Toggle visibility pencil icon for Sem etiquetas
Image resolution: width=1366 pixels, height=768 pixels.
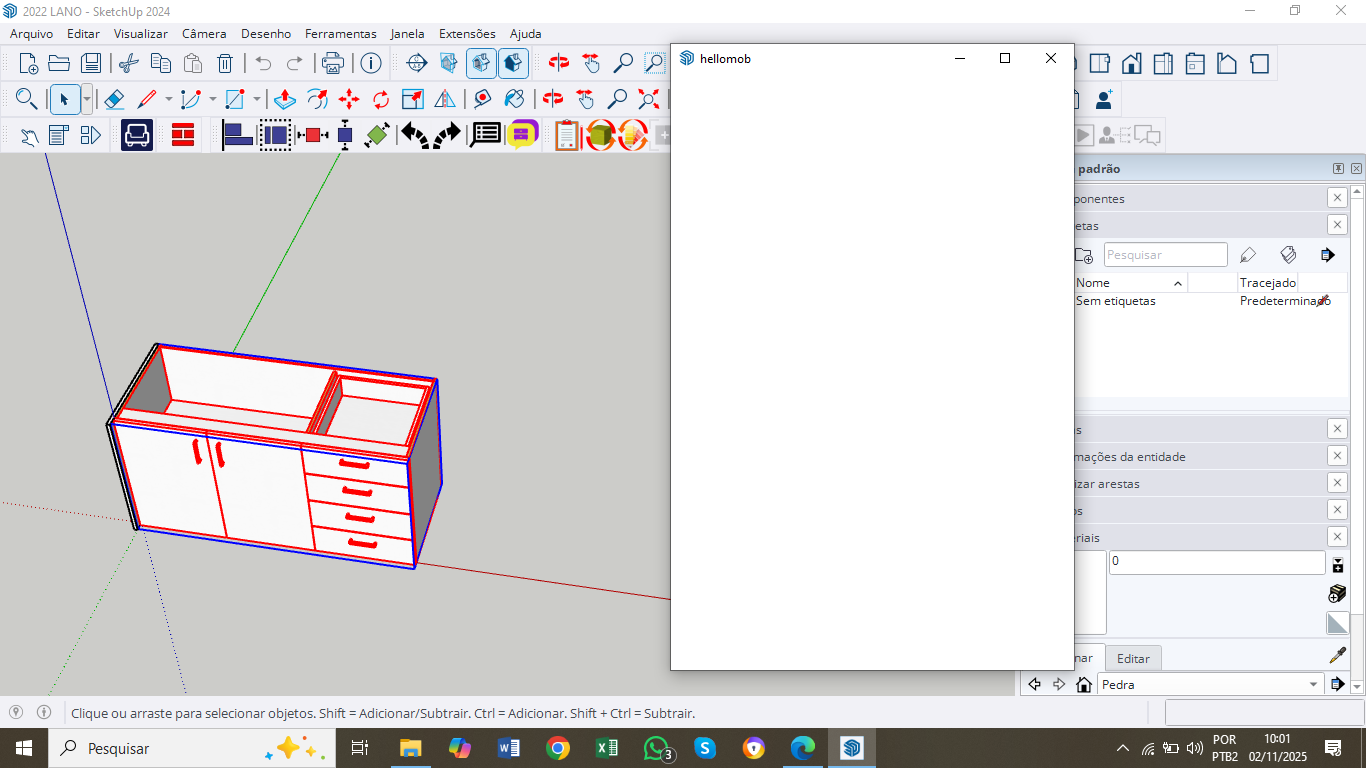(x=1323, y=301)
